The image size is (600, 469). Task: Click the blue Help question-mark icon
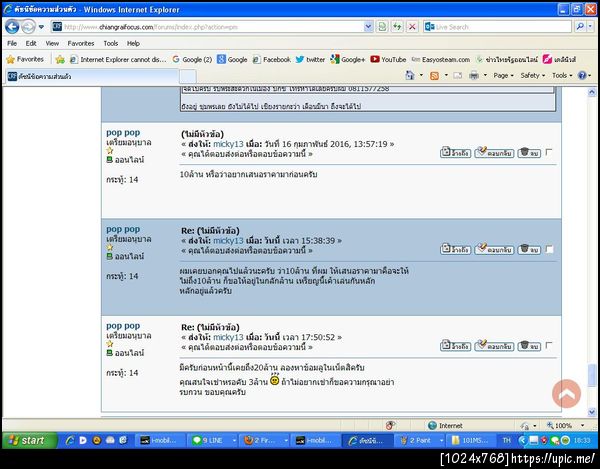click(582, 75)
